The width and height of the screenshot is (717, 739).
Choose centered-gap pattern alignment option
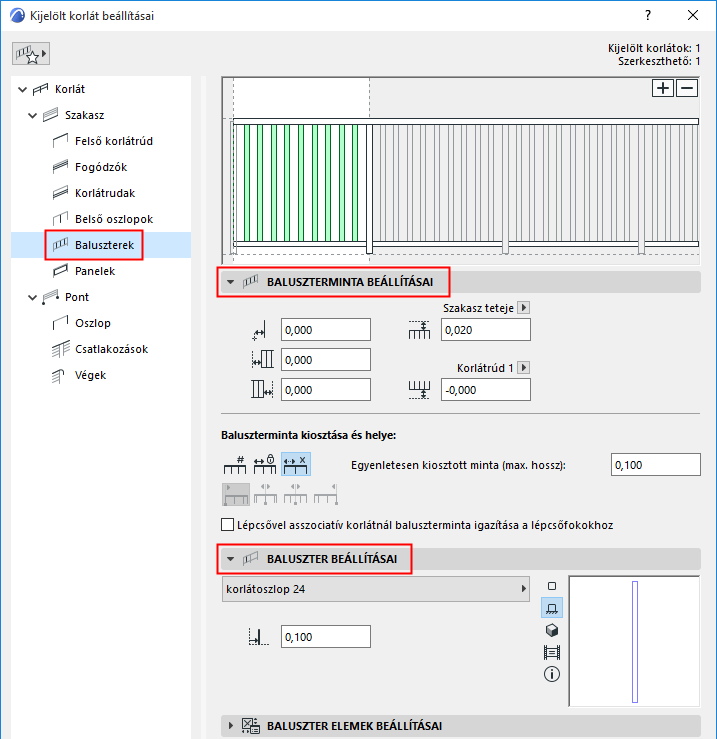pyautogui.click(x=296, y=494)
